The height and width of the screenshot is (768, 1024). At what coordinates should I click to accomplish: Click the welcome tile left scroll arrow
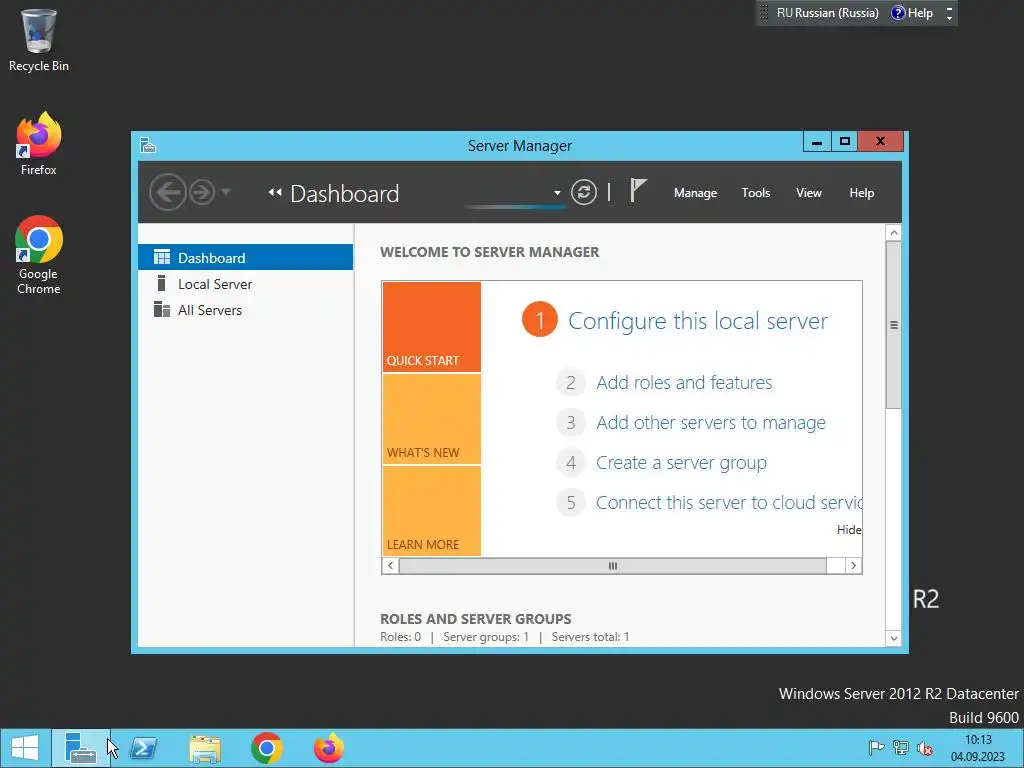click(x=391, y=566)
